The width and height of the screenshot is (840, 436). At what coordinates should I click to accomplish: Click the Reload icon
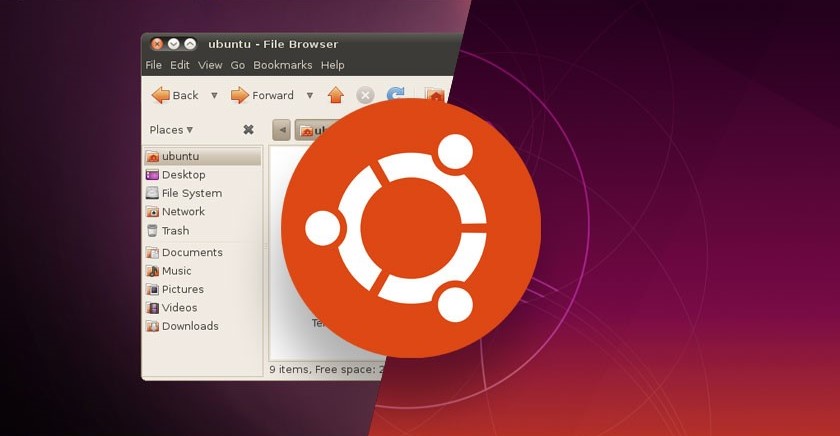point(396,96)
